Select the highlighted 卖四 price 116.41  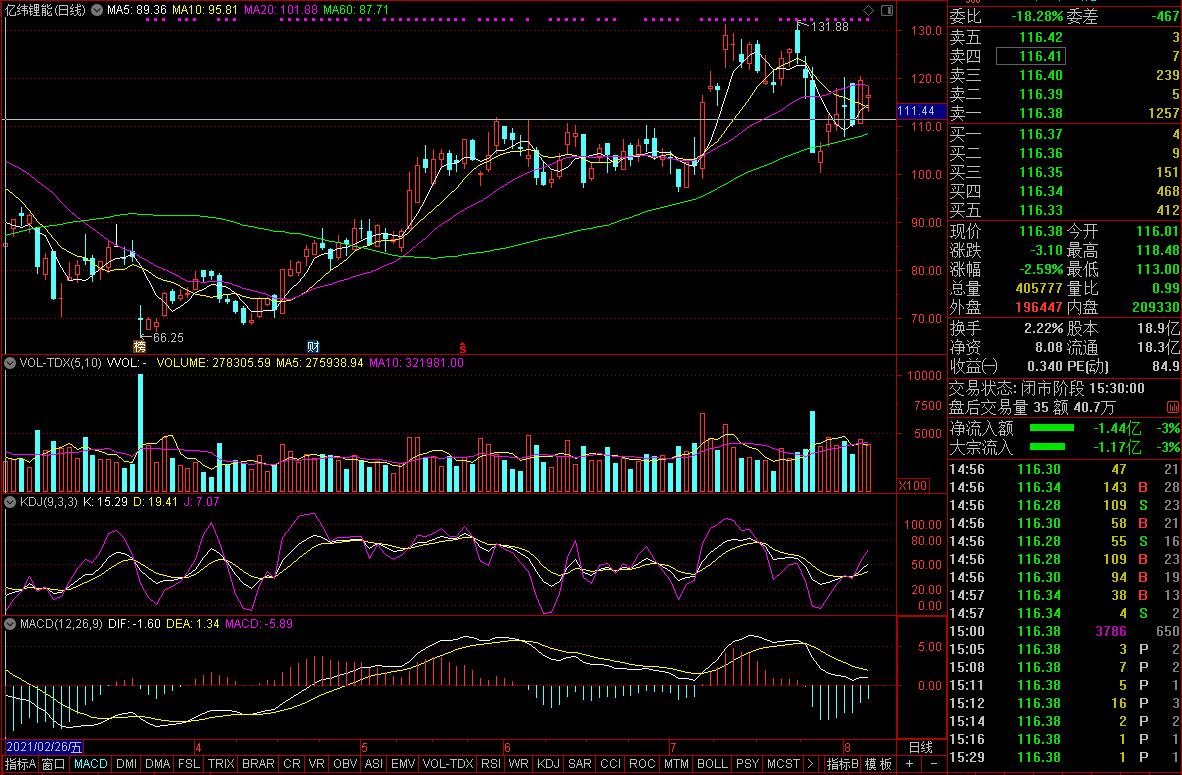pyautogui.click(x=1040, y=56)
